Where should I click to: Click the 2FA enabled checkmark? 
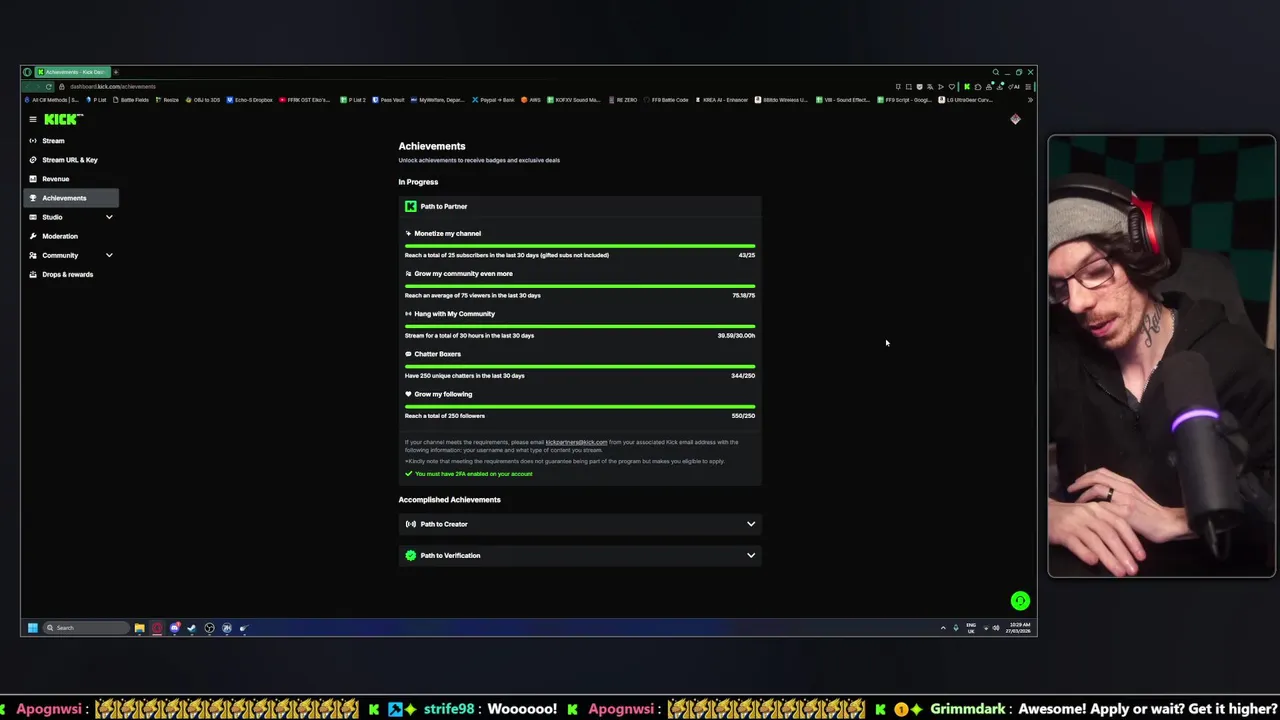[x=408, y=473]
